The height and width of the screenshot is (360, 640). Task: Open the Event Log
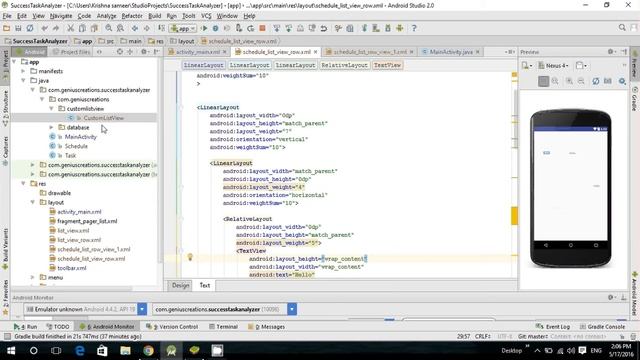click(553, 327)
